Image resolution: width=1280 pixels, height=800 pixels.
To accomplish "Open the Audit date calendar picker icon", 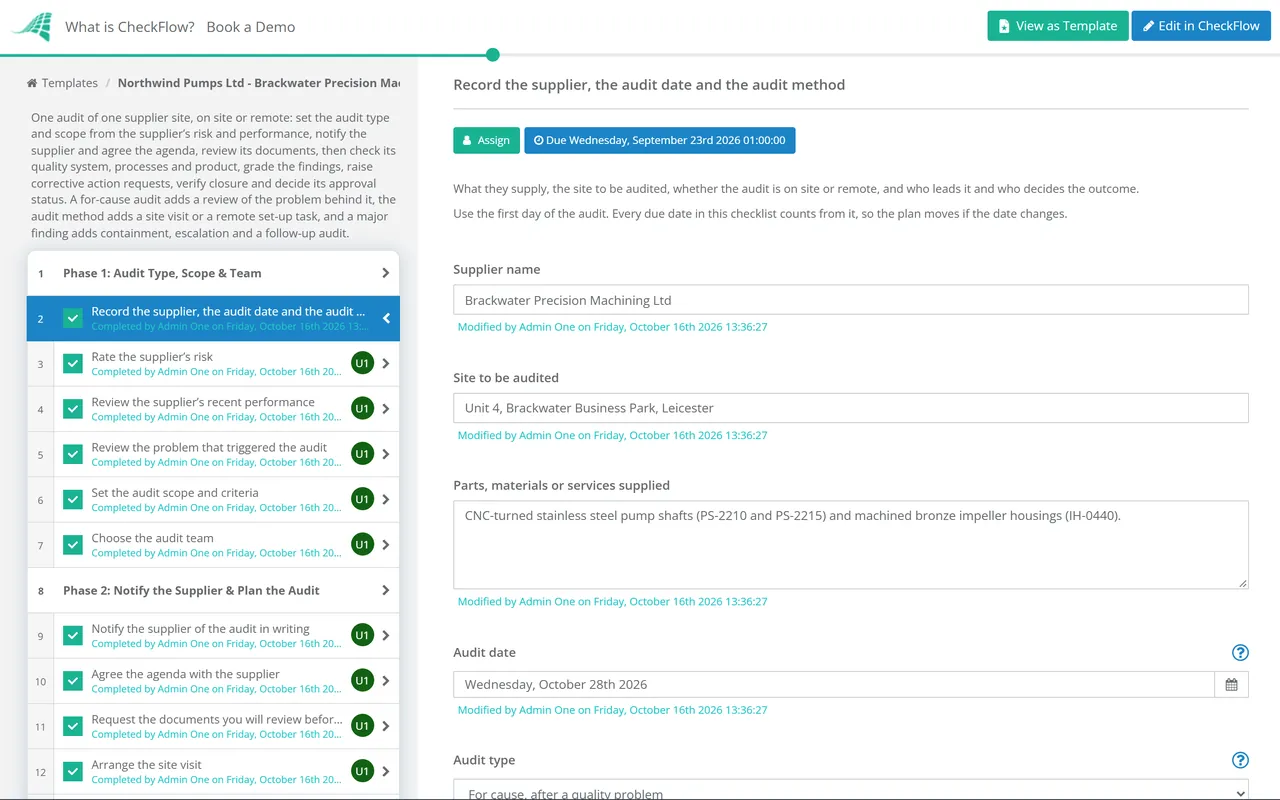I will 1231,685.
